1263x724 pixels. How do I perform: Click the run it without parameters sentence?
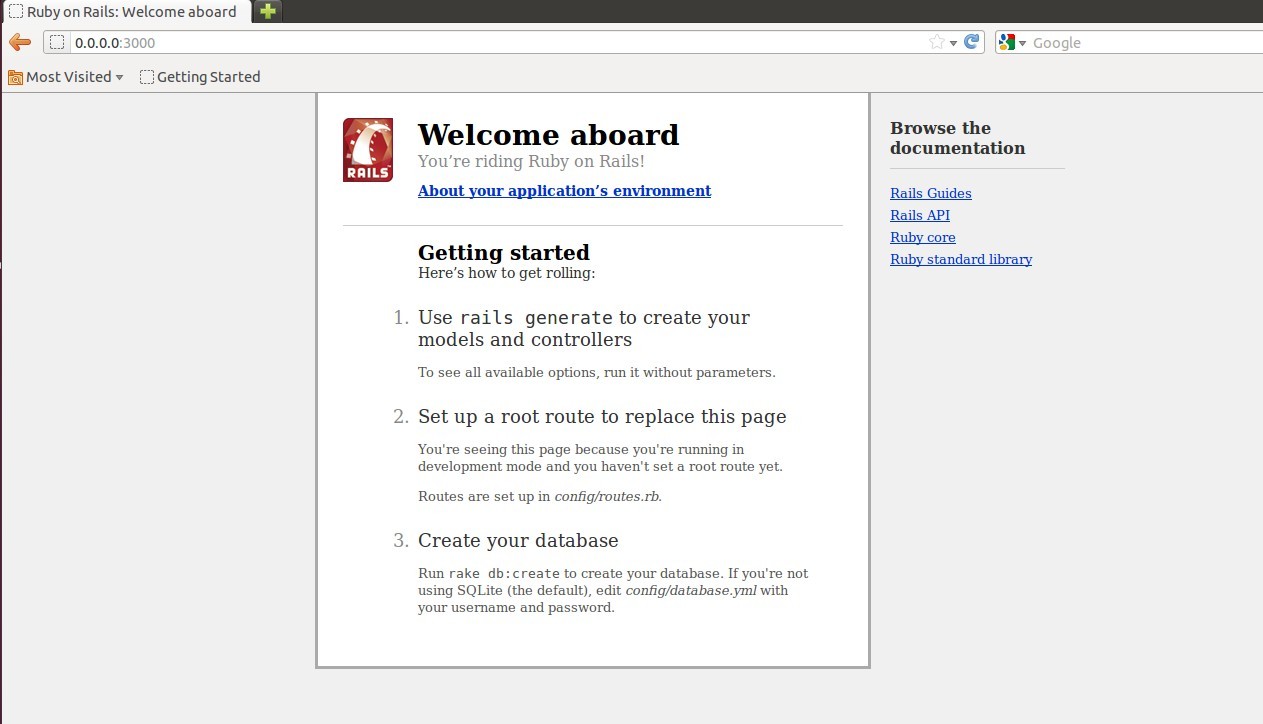coord(596,373)
